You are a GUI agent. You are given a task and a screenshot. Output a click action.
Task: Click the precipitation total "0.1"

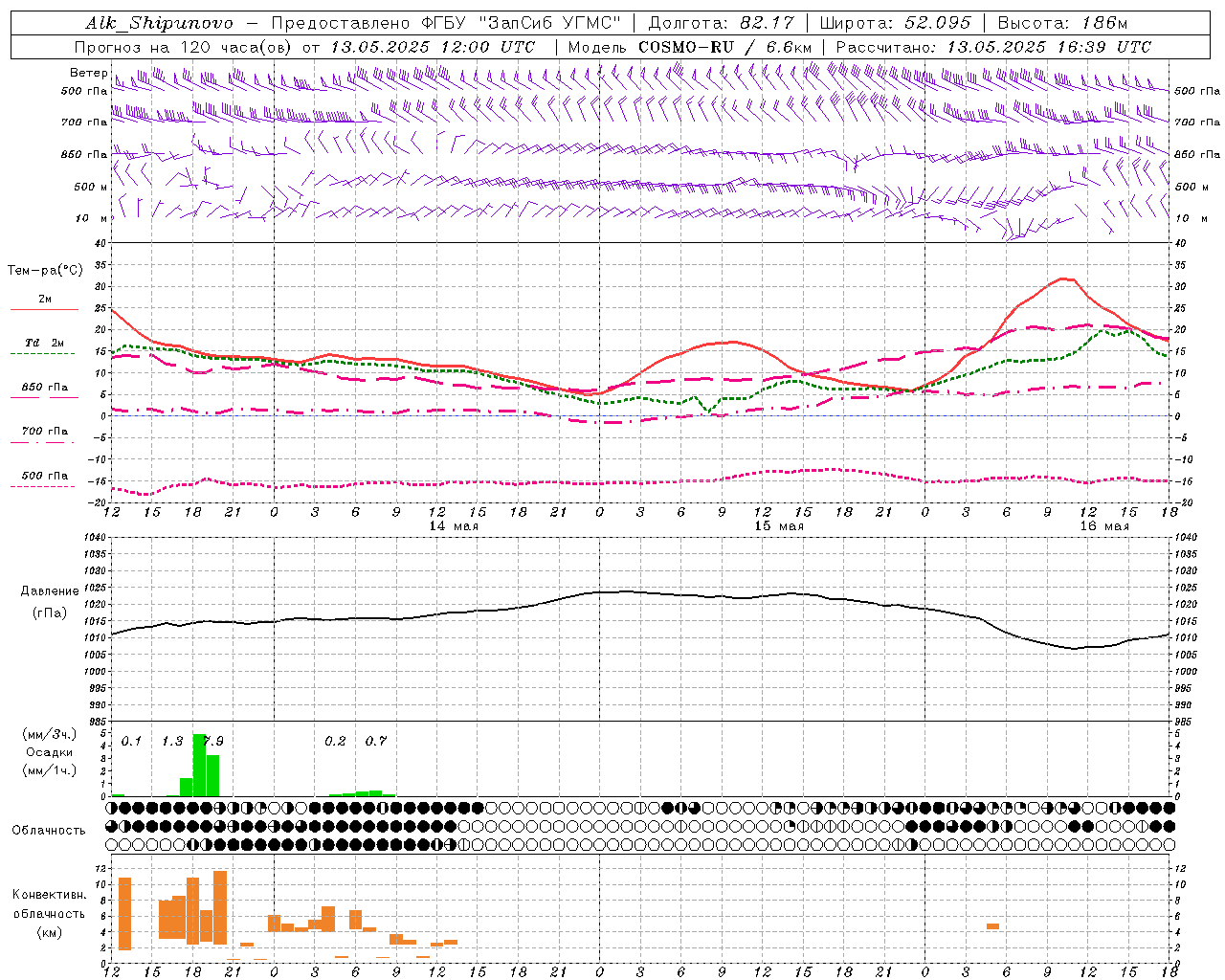coord(131,741)
